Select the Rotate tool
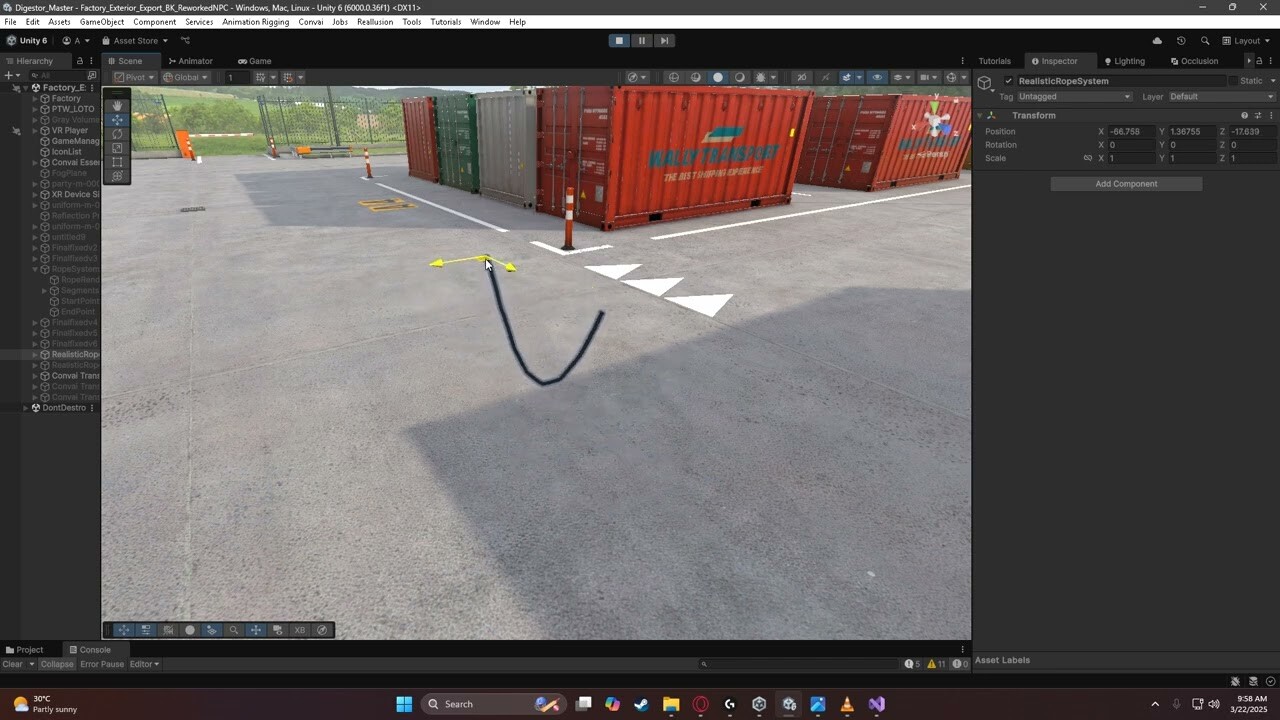The image size is (1280, 720). pos(117,133)
